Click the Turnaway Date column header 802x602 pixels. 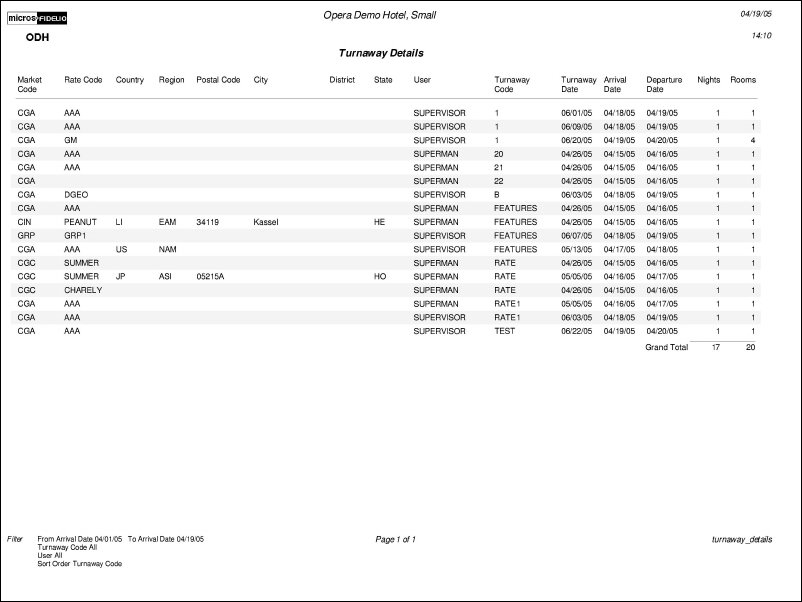tap(578, 83)
